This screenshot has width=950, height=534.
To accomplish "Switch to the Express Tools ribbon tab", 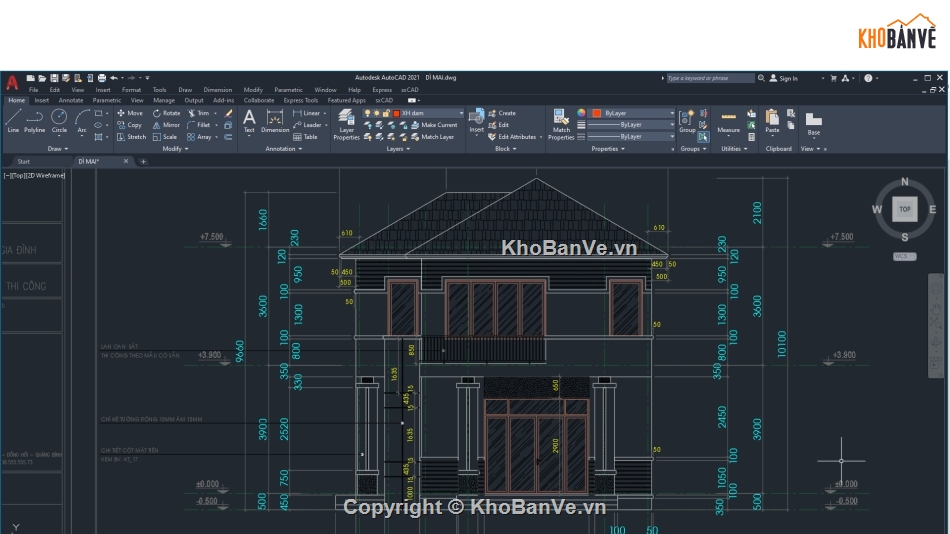I will 301,101.
